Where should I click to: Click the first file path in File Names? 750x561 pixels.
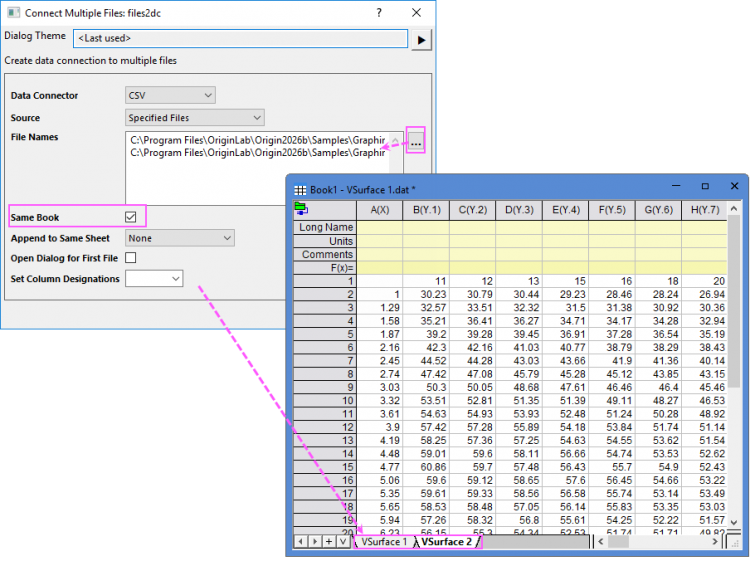258,140
